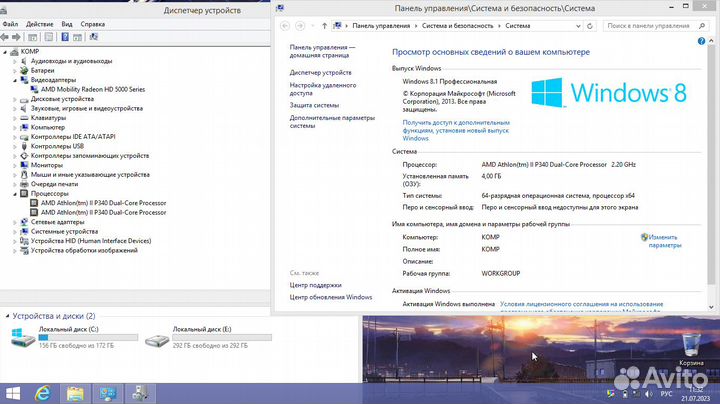Select Локальный диск (E:) drive
This screenshot has width=720, height=404.
click(x=208, y=337)
